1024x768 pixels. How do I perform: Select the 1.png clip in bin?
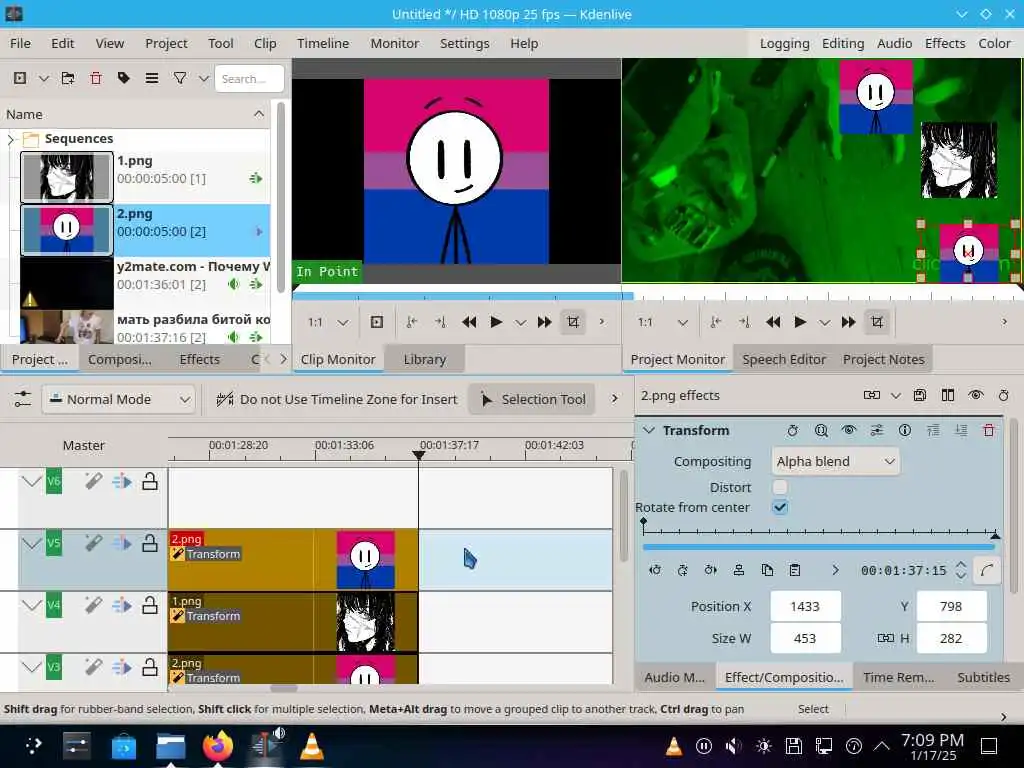tap(145, 177)
